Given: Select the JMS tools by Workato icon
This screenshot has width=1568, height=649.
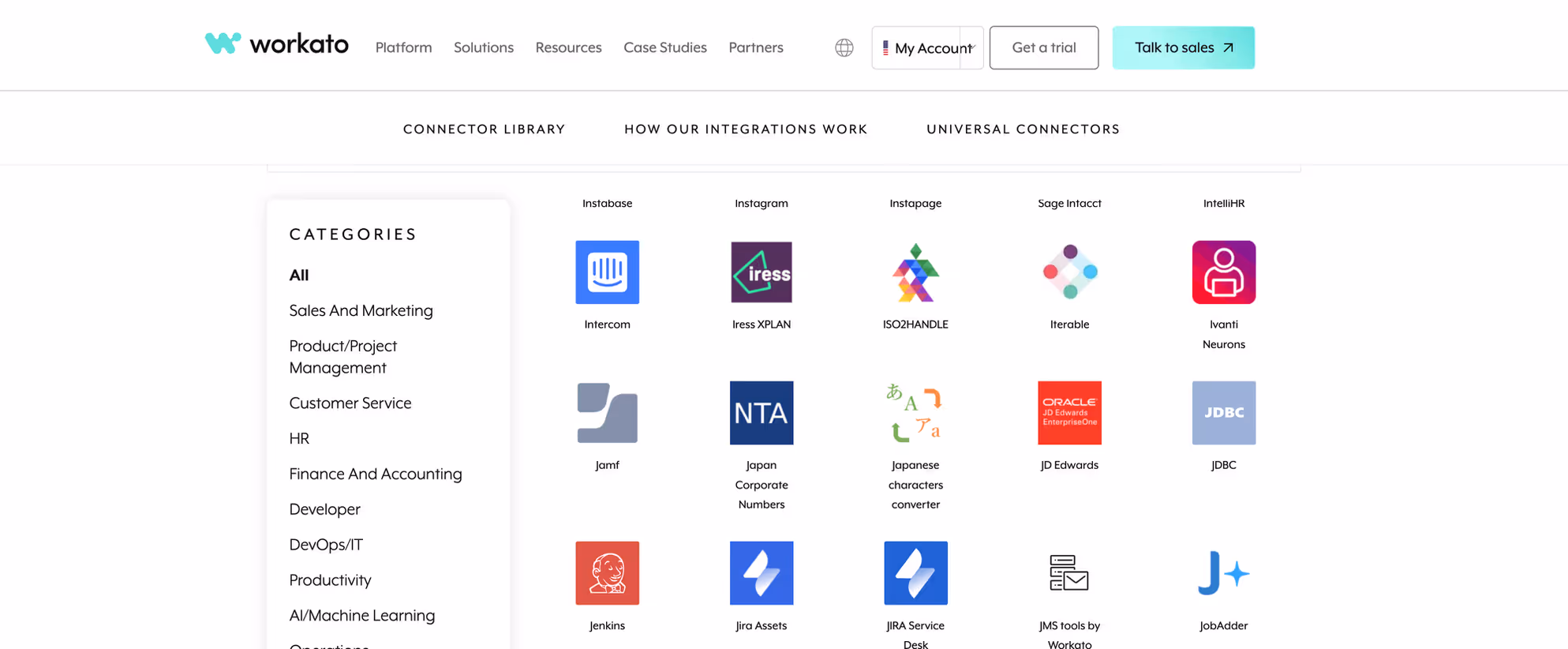Looking at the screenshot, I should (1069, 573).
